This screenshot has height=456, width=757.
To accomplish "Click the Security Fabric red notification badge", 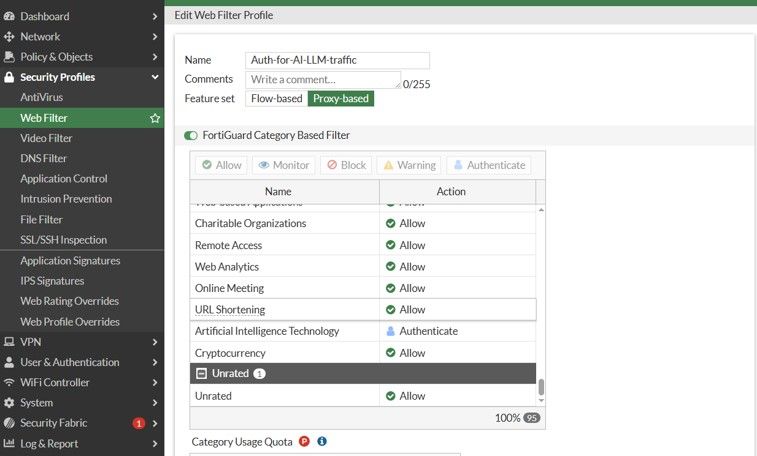I will [139, 423].
